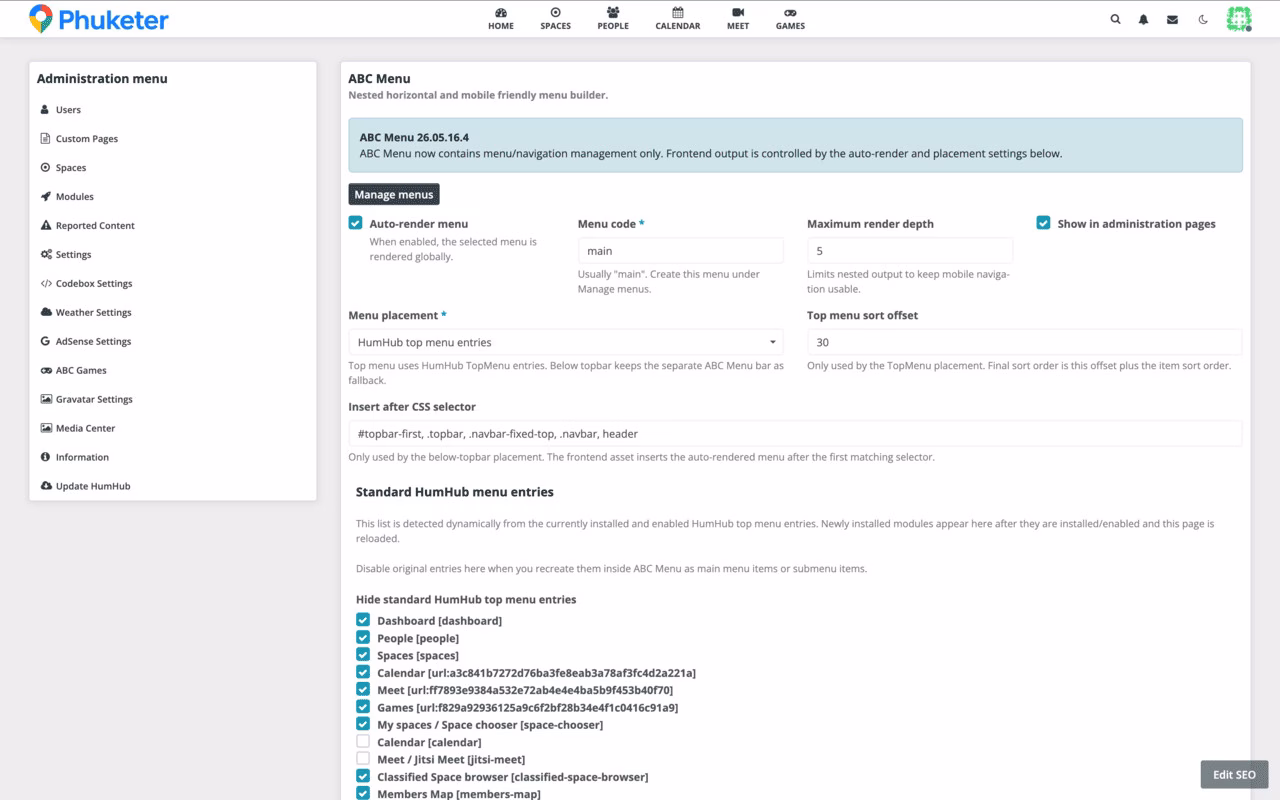Click the Custom Pages file icon
This screenshot has height=800, width=1280.
pos(45,139)
